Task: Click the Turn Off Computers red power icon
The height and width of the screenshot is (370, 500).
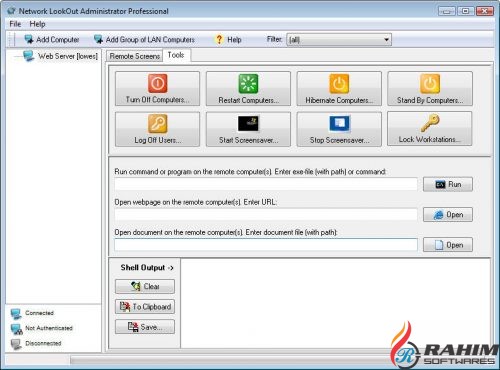Action: tap(158, 83)
